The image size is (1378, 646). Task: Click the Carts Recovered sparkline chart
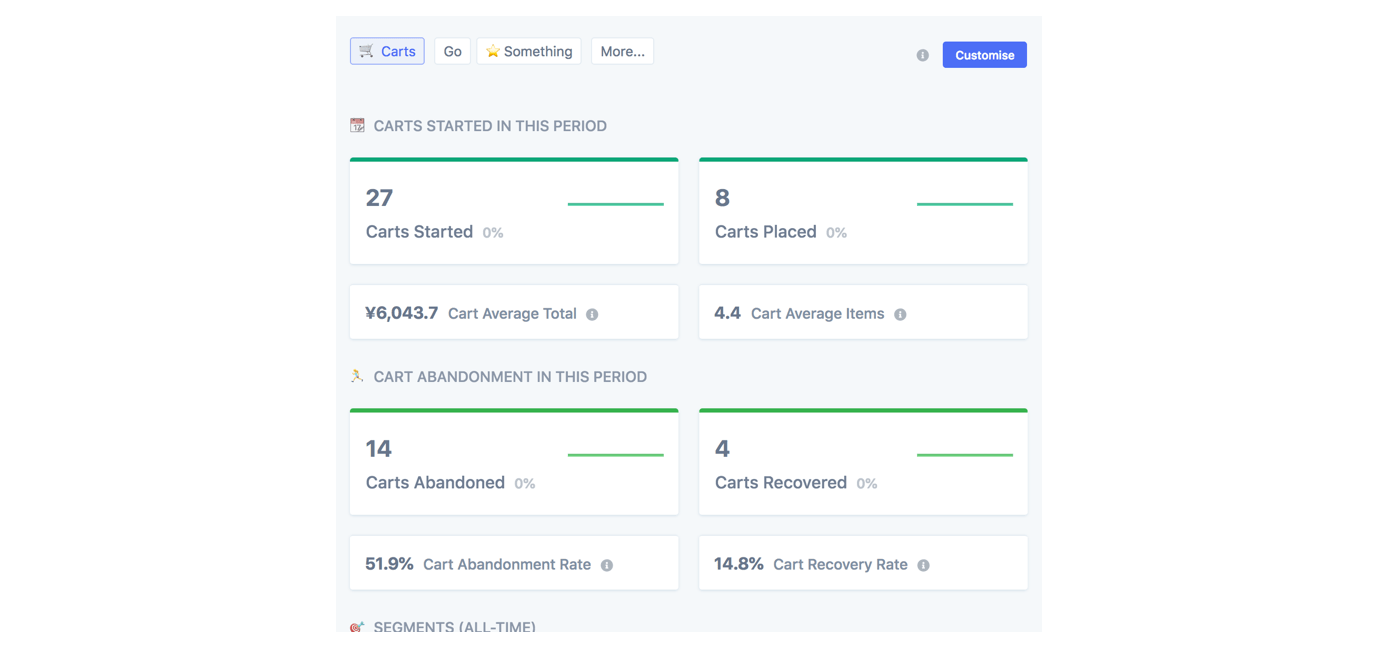(x=964, y=455)
